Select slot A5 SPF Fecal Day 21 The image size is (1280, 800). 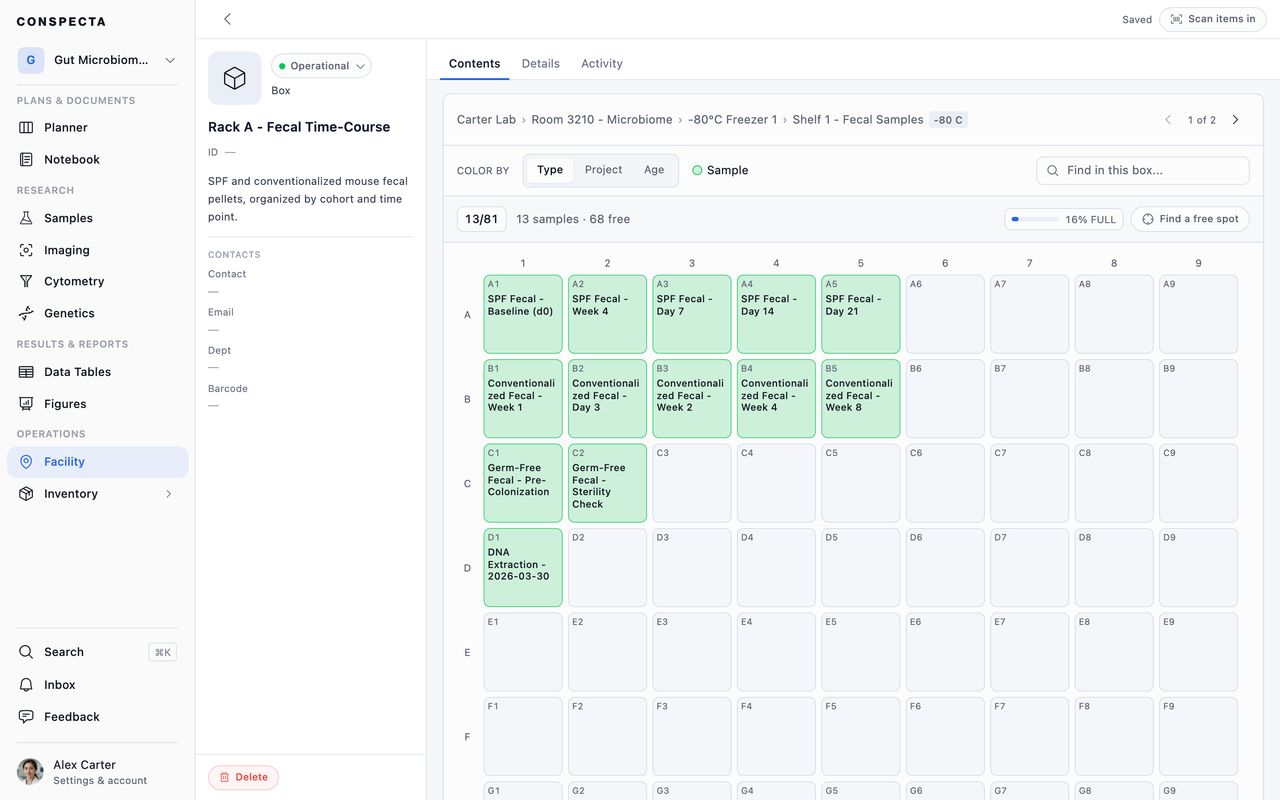click(861, 314)
